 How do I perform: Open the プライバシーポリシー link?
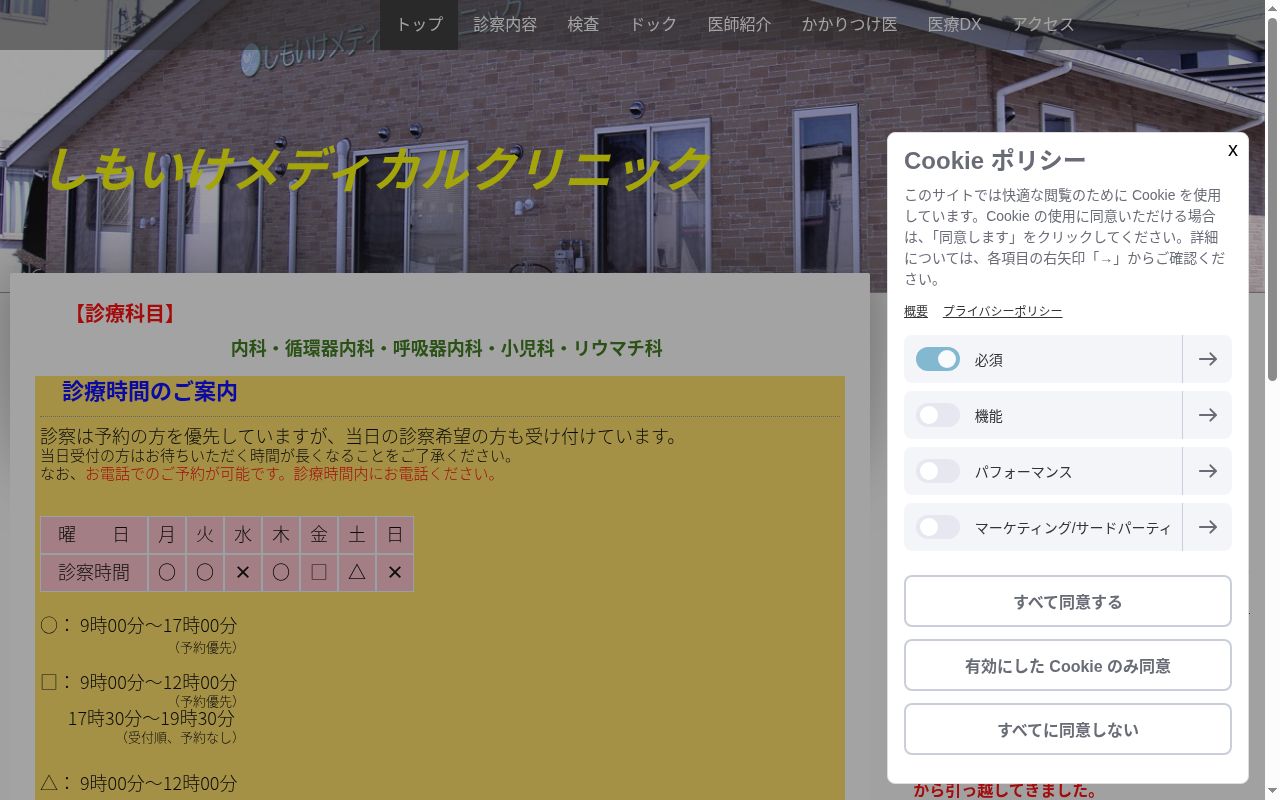pos(1002,311)
